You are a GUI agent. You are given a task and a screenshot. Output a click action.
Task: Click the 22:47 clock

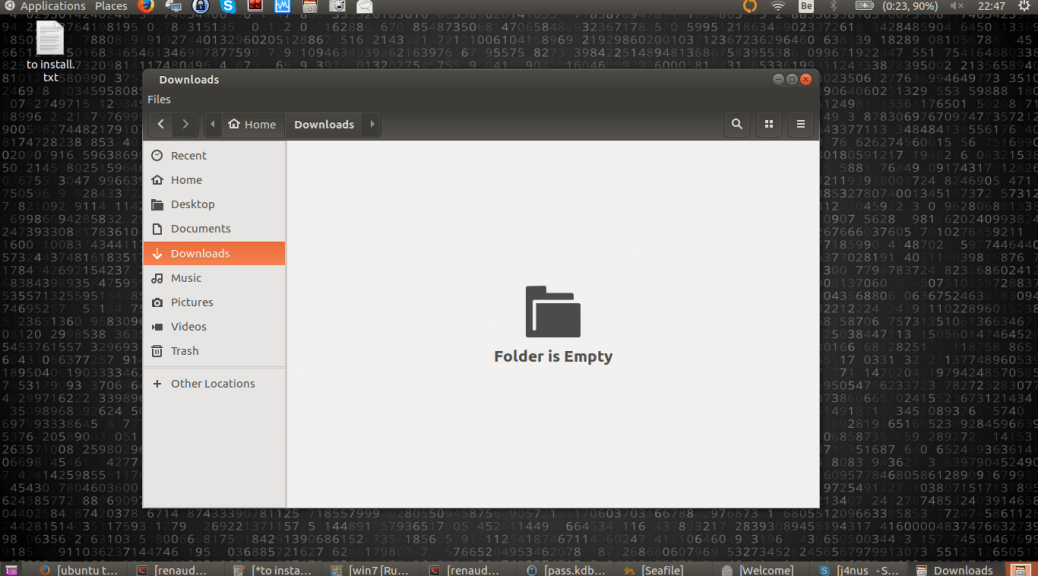click(x=991, y=6)
